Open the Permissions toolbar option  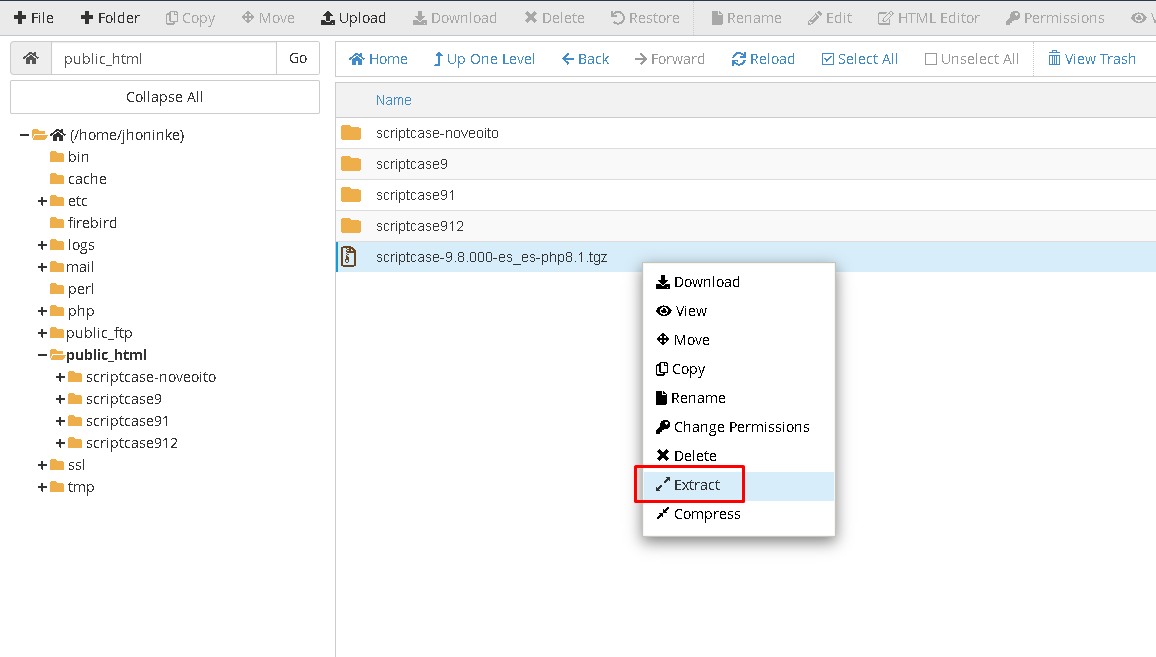[1055, 18]
